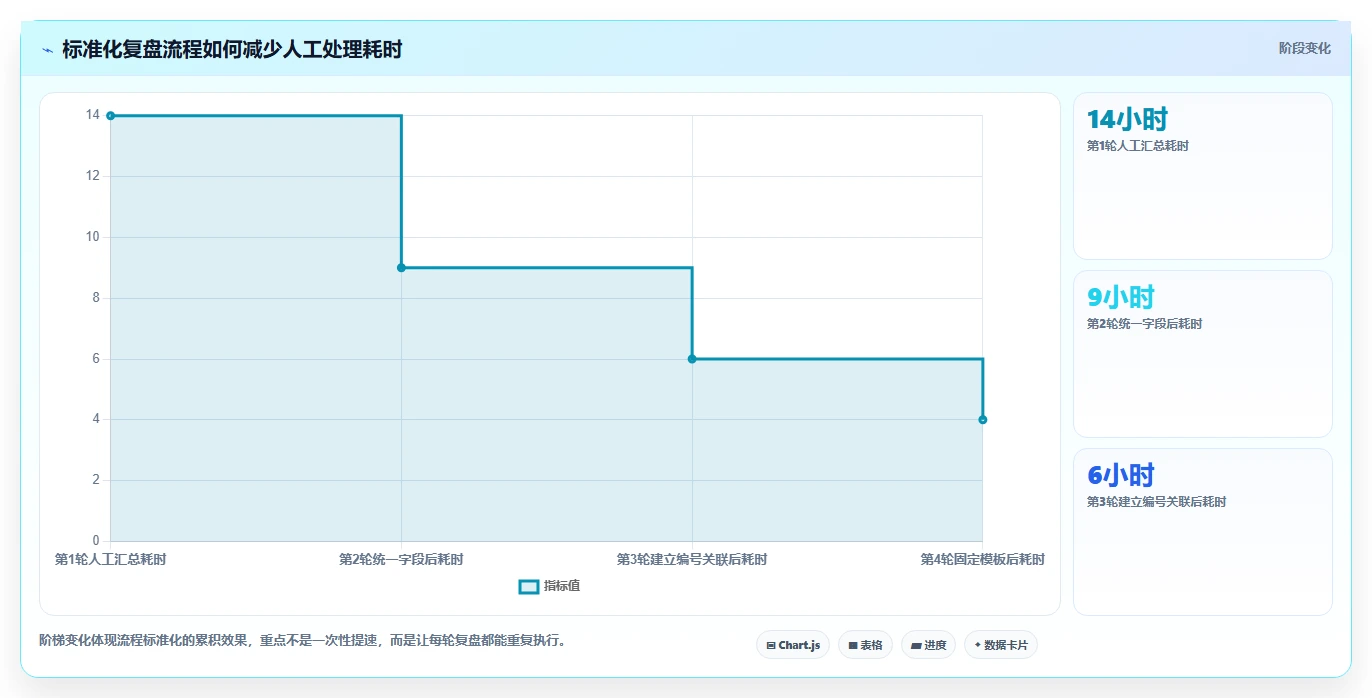Click card caption 第1轮人工汇总耗时

1138,146
